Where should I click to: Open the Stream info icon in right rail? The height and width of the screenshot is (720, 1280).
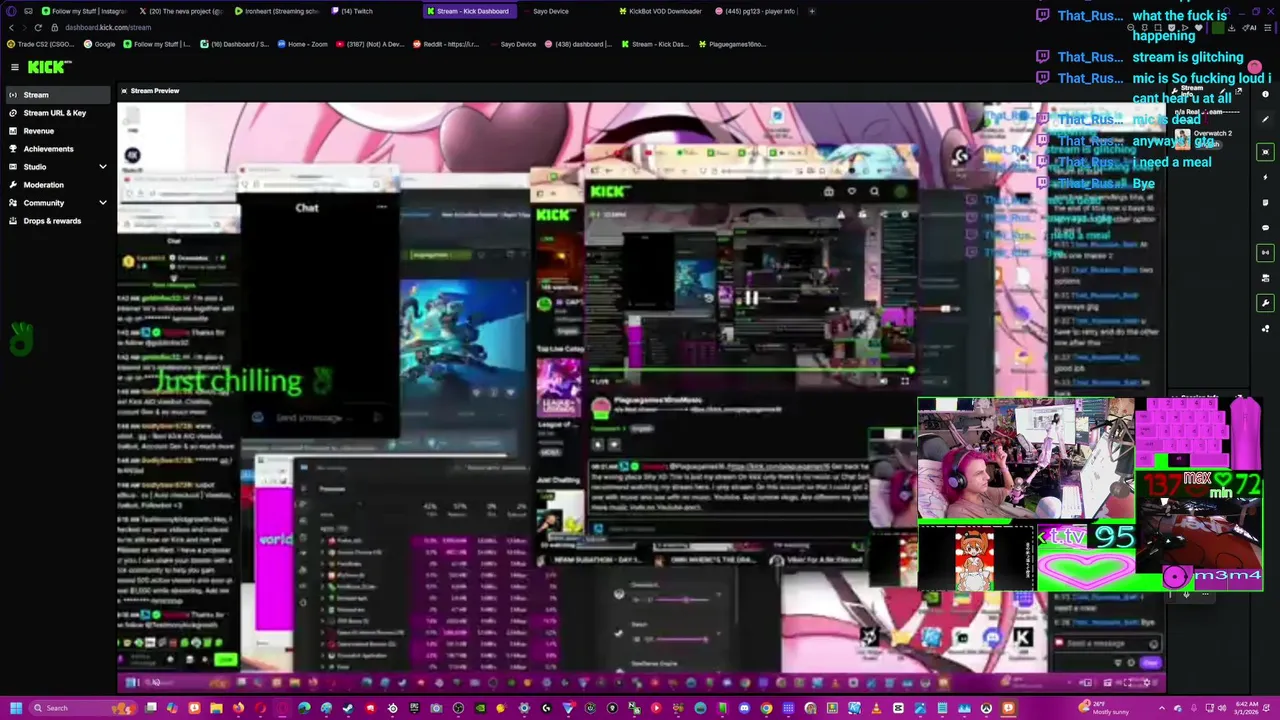coord(1265,94)
